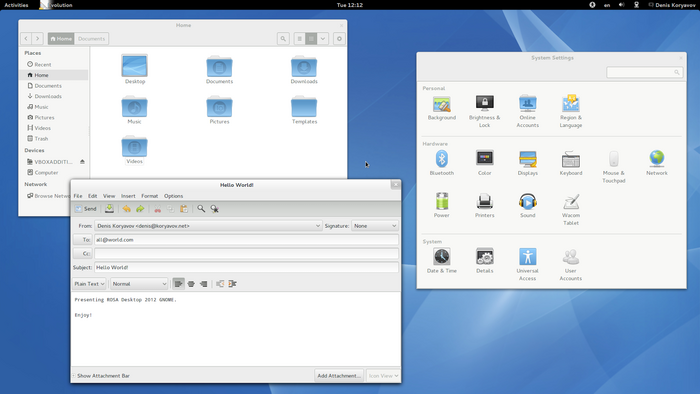Open the View menu in the composer
Viewport: 700px width, 394px height.
coord(109,196)
